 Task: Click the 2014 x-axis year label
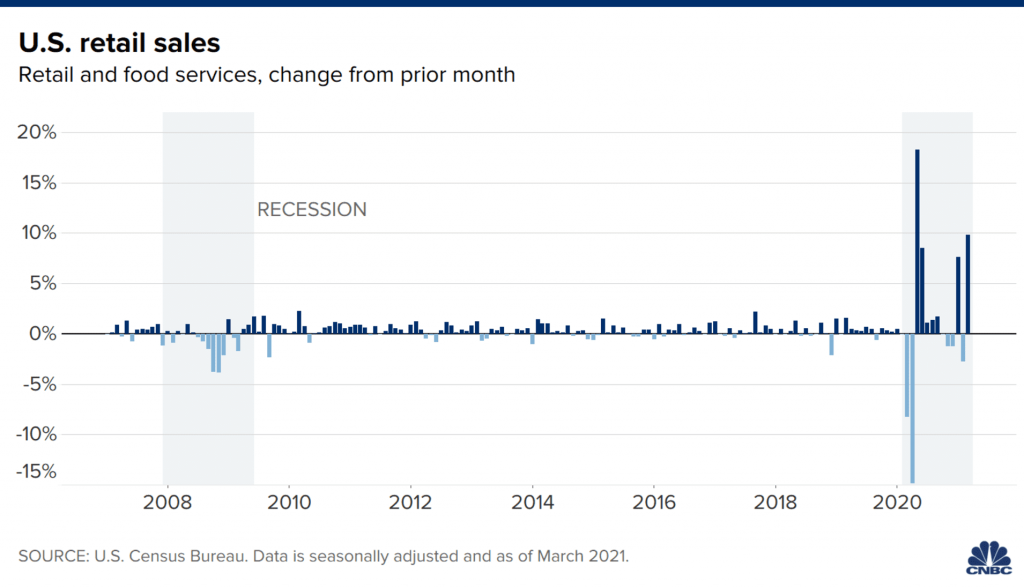pos(533,502)
